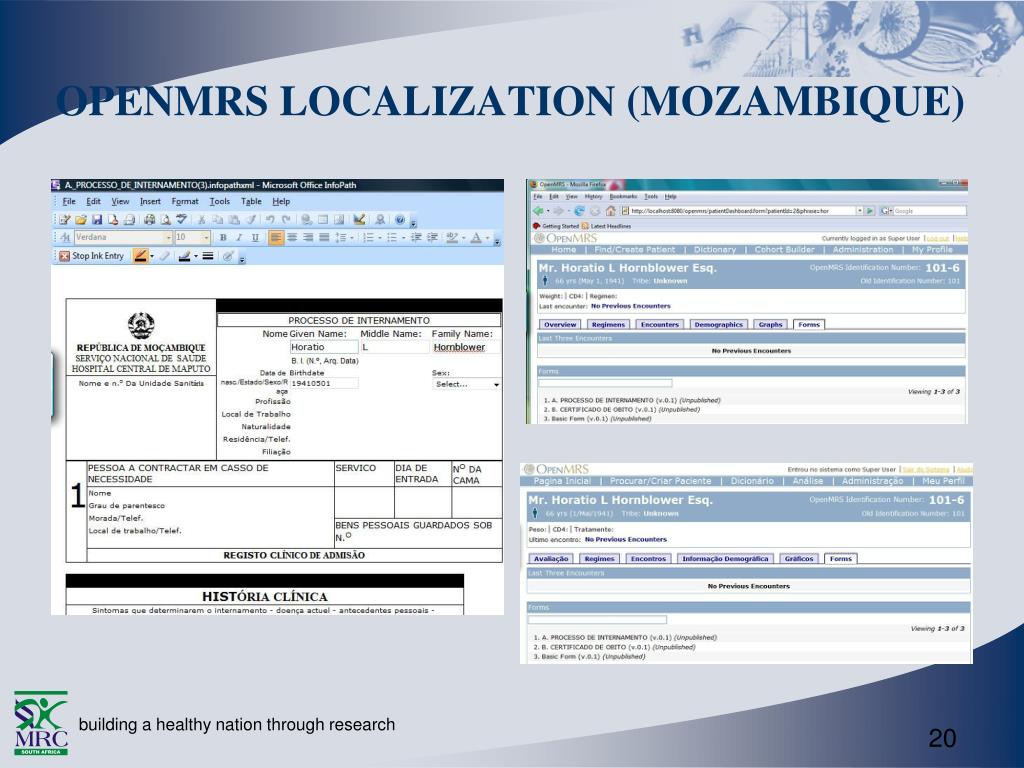The height and width of the screenshot is (768, 1024).
Task: Toggle the ink pen tool
Action: pyautogui.click(x=139, y=256)
